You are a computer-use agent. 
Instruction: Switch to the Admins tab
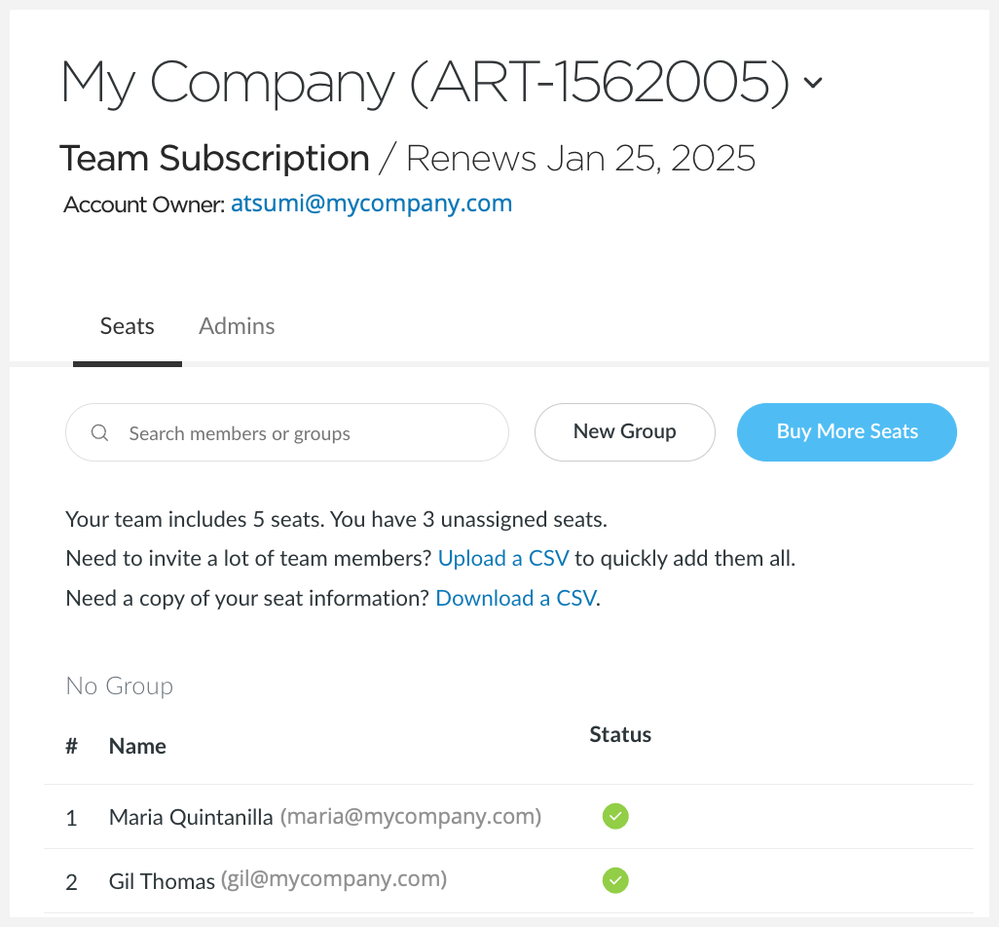[x=236, y=326]
